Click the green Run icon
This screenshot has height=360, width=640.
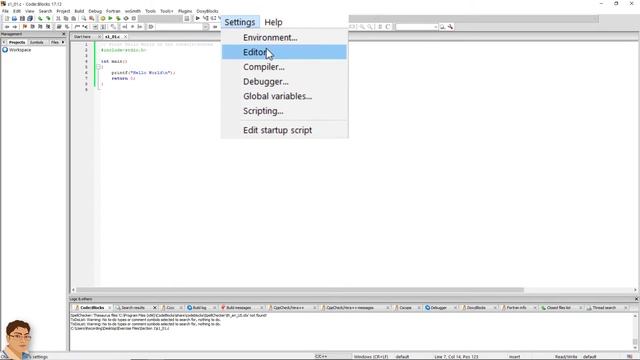110,18
